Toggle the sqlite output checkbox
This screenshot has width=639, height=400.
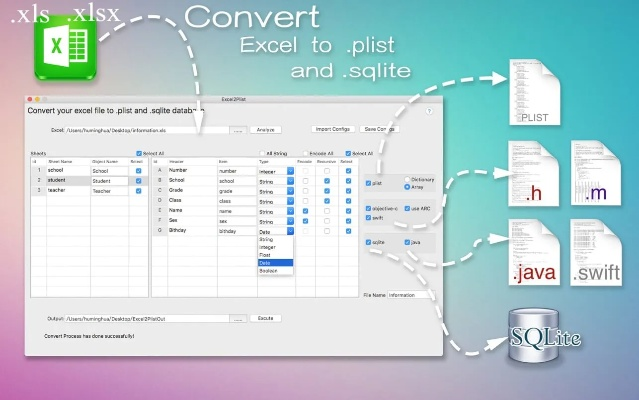point(368,242)
